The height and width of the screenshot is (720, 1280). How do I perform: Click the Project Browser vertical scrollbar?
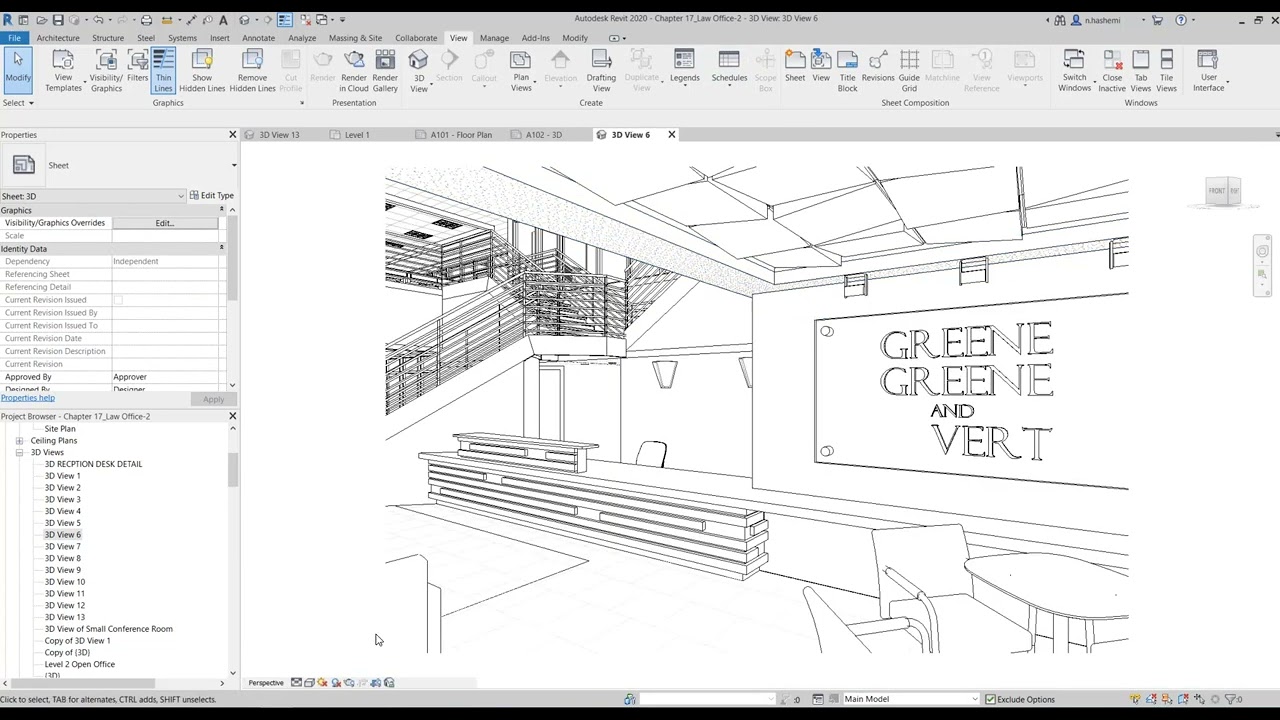233,470
